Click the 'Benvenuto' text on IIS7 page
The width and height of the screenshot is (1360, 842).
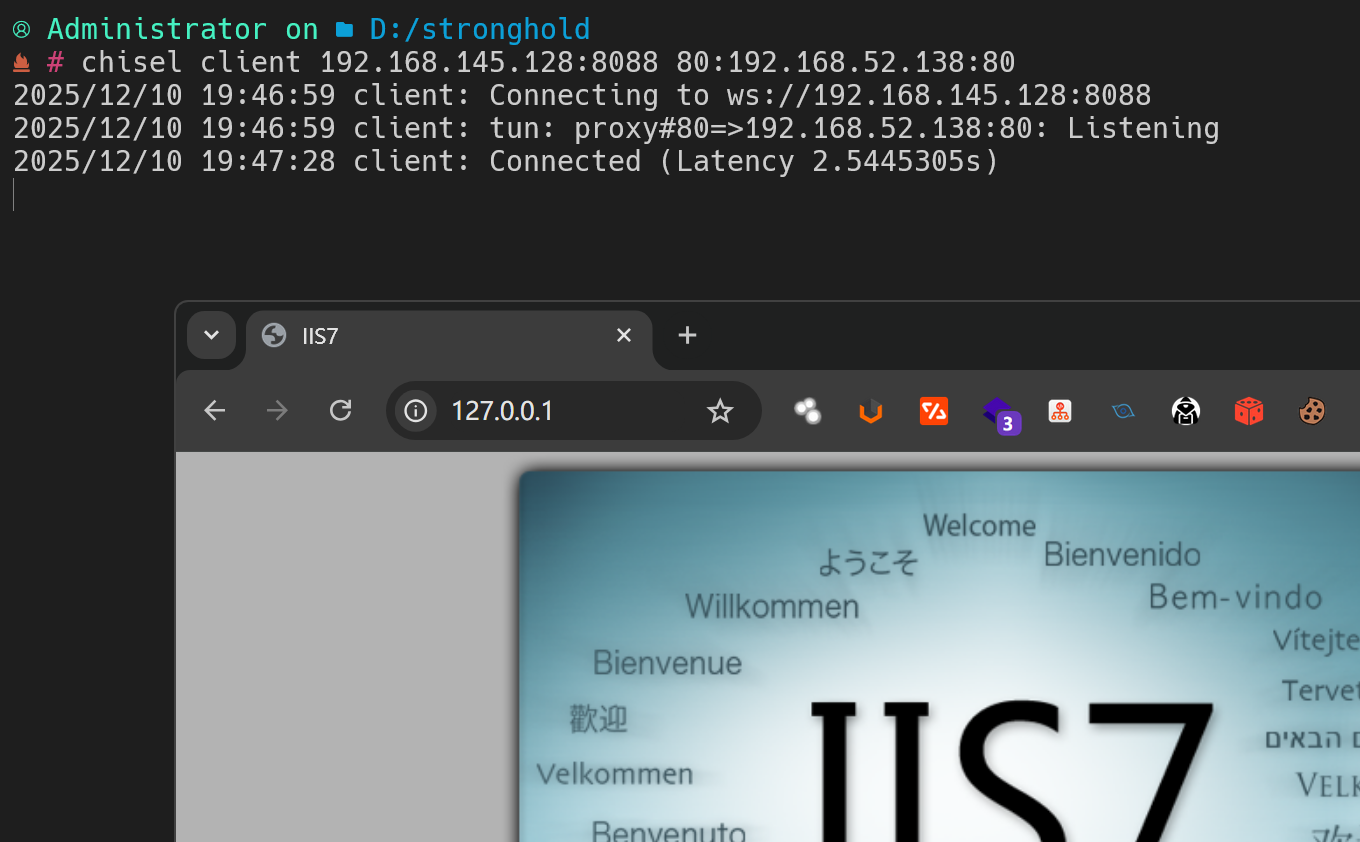[669, 830]
